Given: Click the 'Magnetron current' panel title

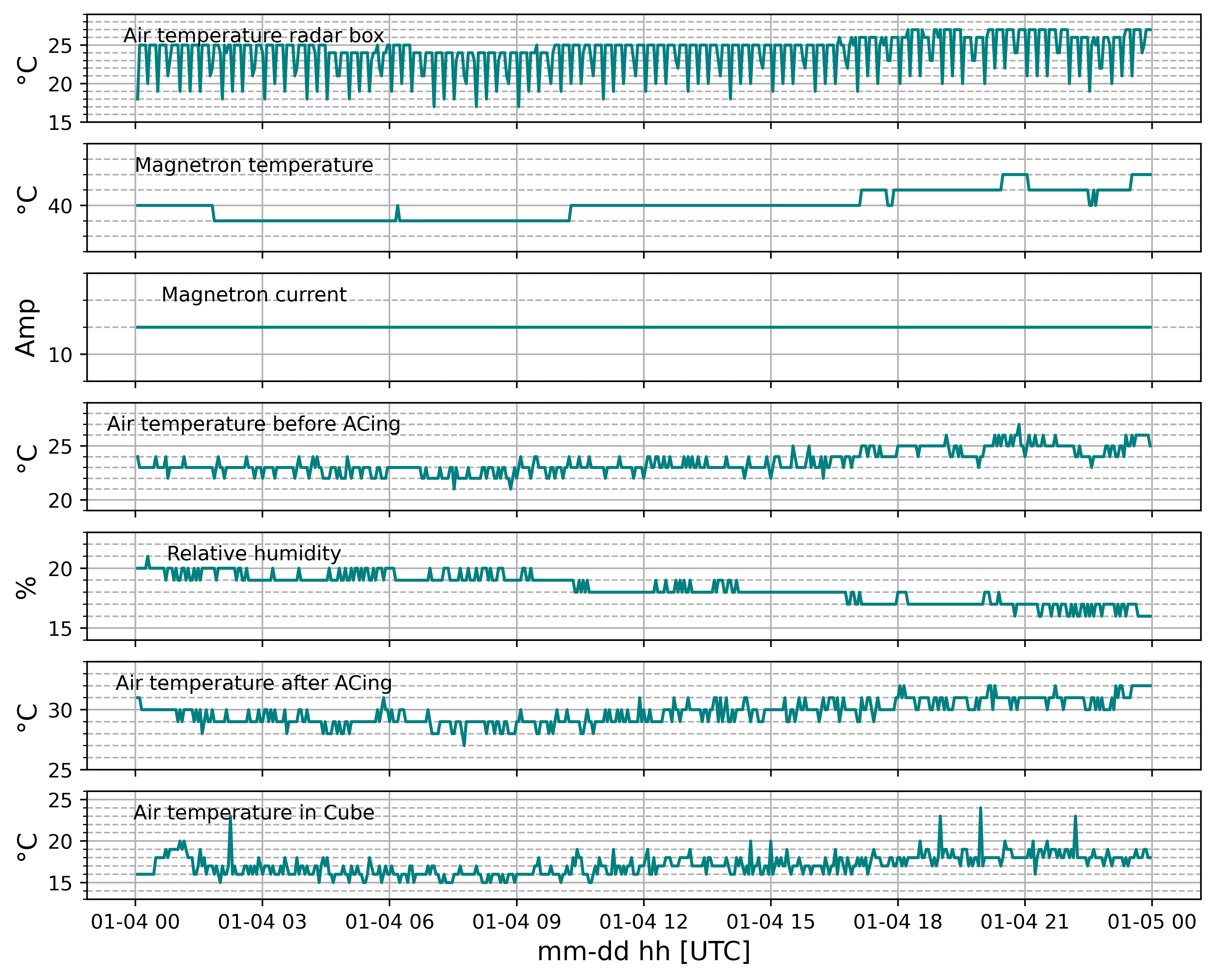Looking at the screenshot, I should click(x=254, y=295).
